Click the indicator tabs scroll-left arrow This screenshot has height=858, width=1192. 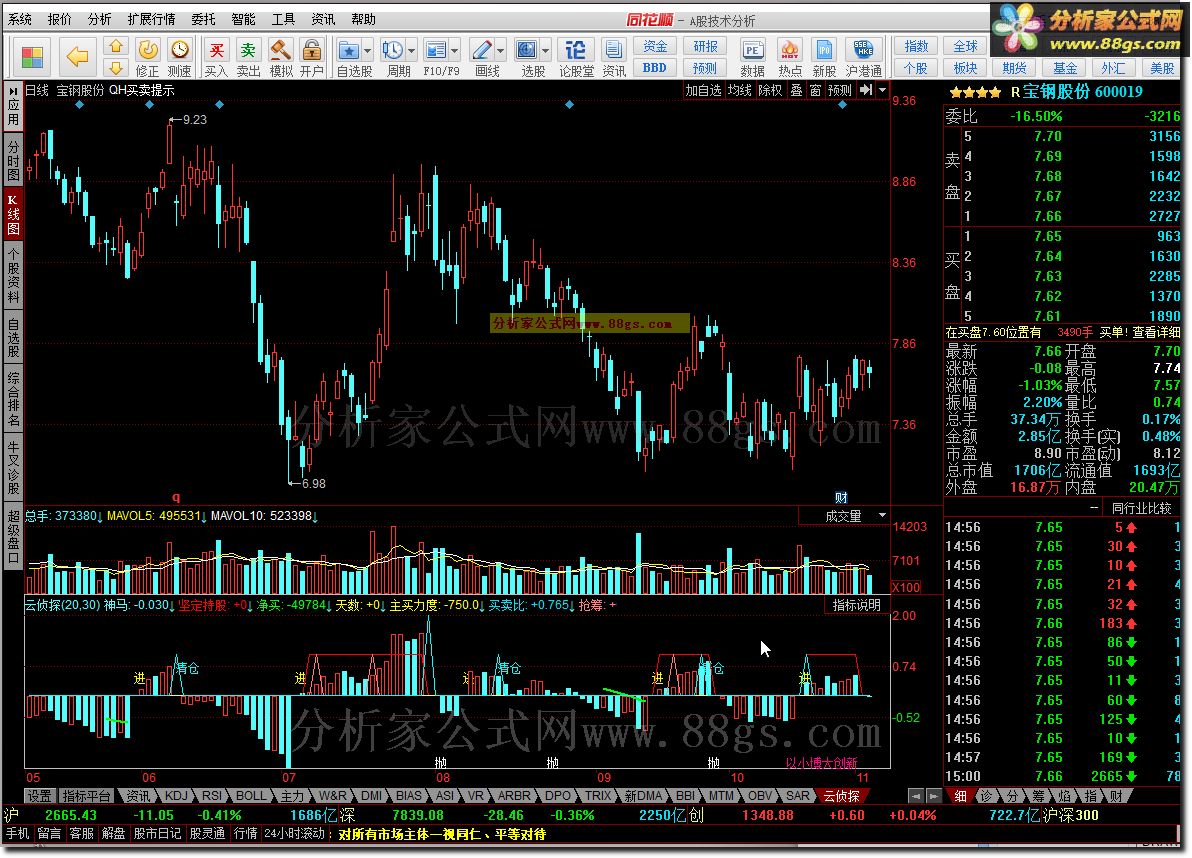pos(916,796)
